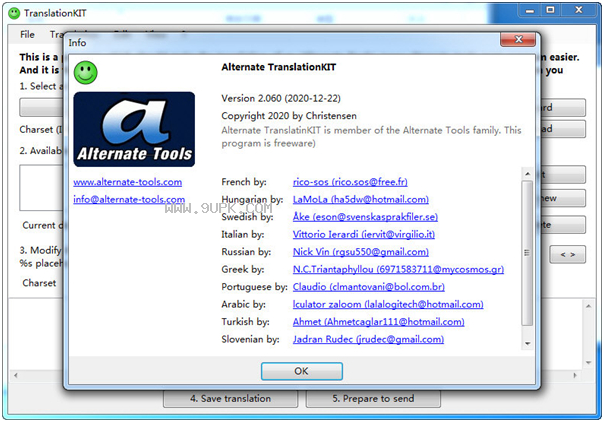Click the Alternate Tools logo image

coord(134,129)
